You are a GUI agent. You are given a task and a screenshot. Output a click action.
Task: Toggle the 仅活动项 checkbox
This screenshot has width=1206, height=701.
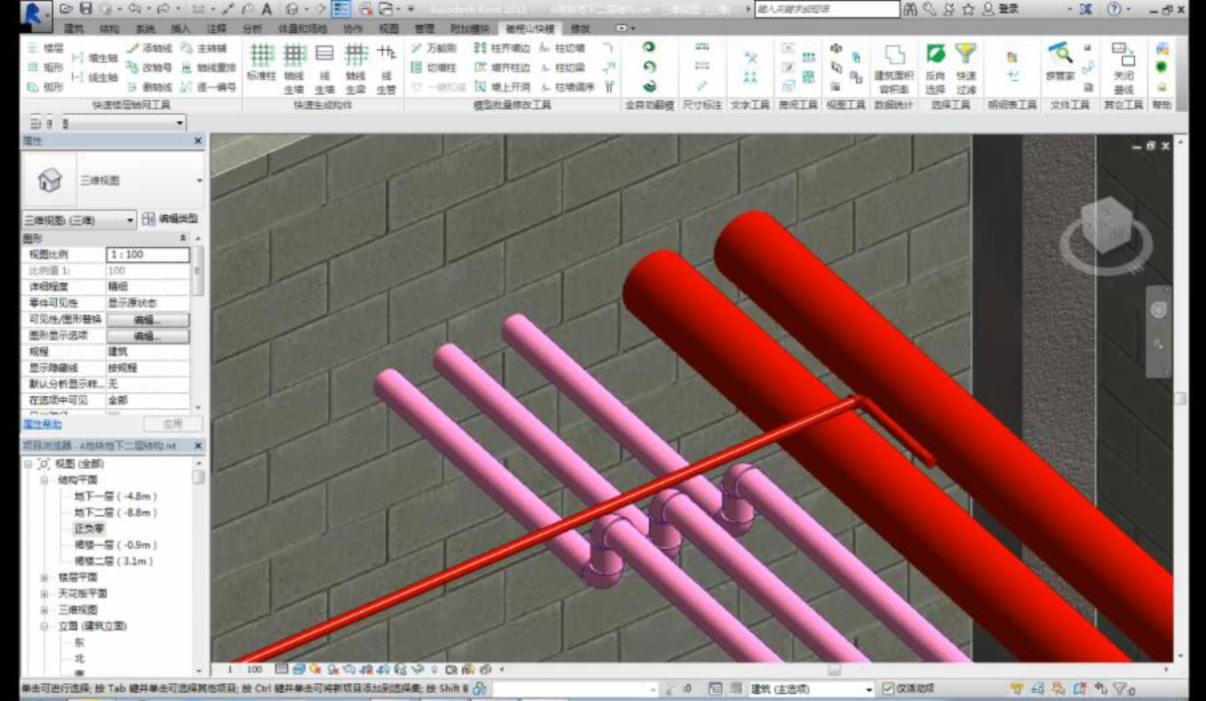pos(888,689)
